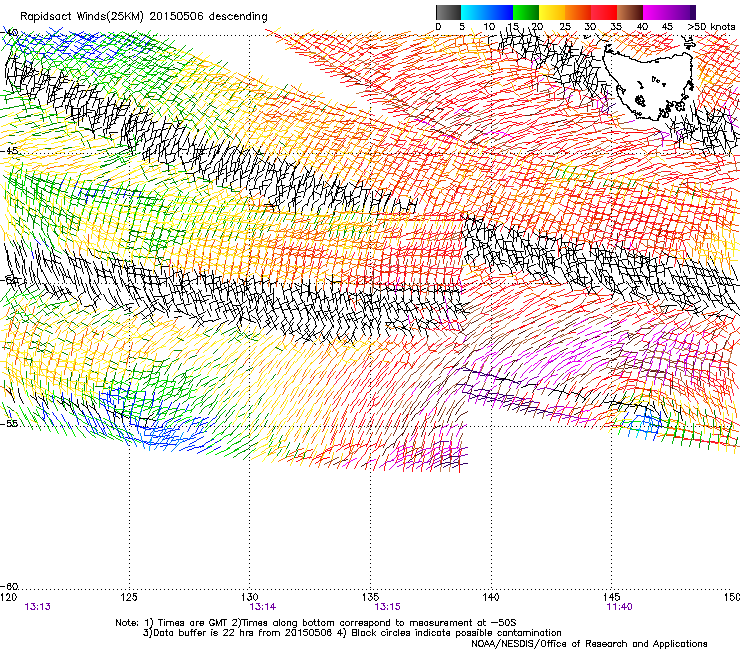This screenshot has width=740, height=650.
Task: Click the -55 latitude axis label
Action: 9,423
